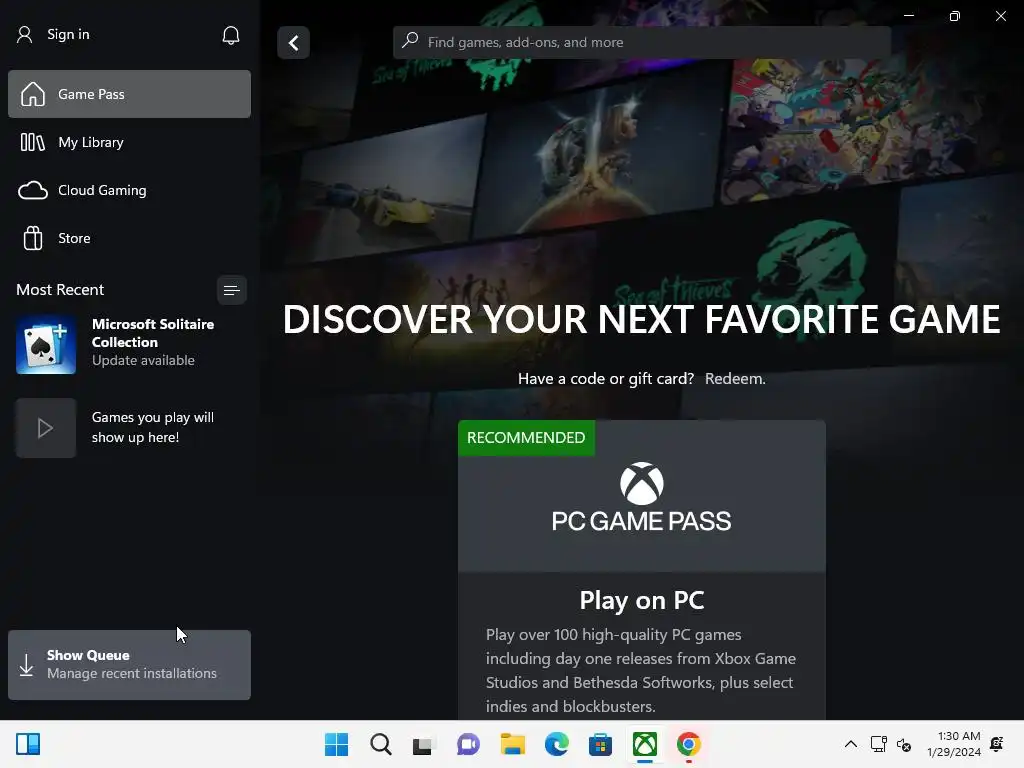Click the muted volume tray icon
The width and height of the screenshot is (1024, 768).
point(904,744)
